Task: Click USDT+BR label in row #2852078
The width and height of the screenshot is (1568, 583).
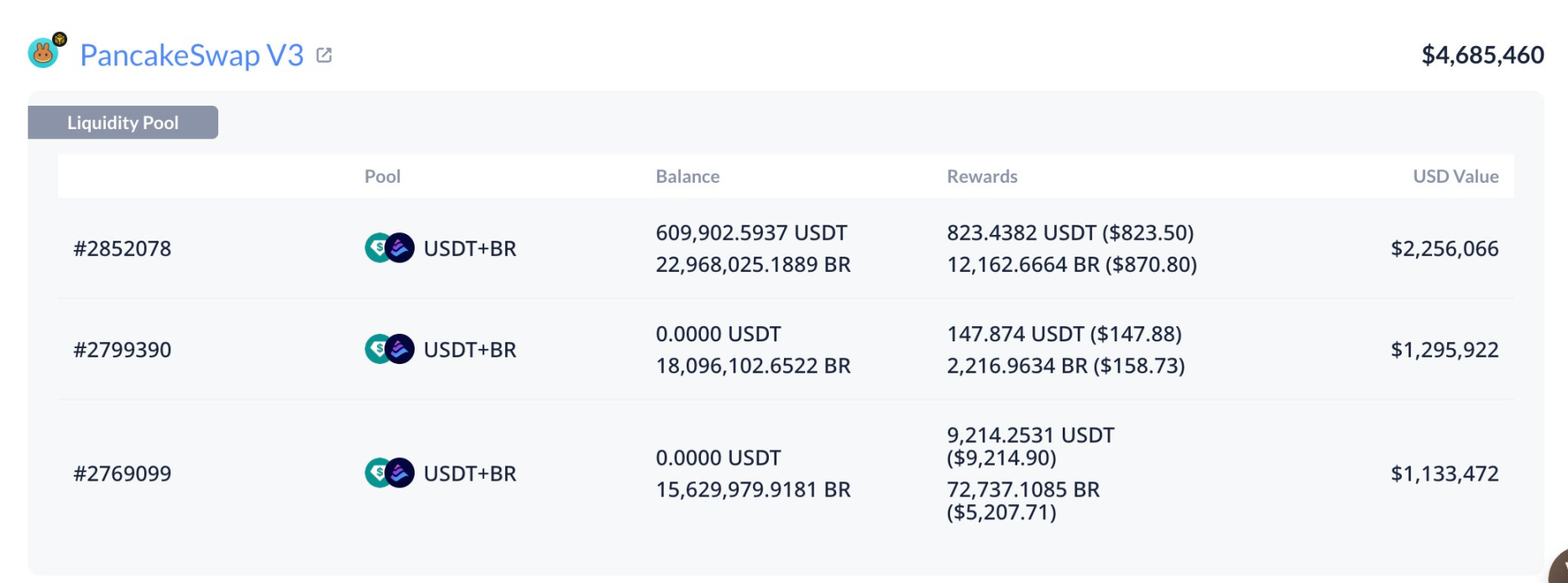Action: 470,248
